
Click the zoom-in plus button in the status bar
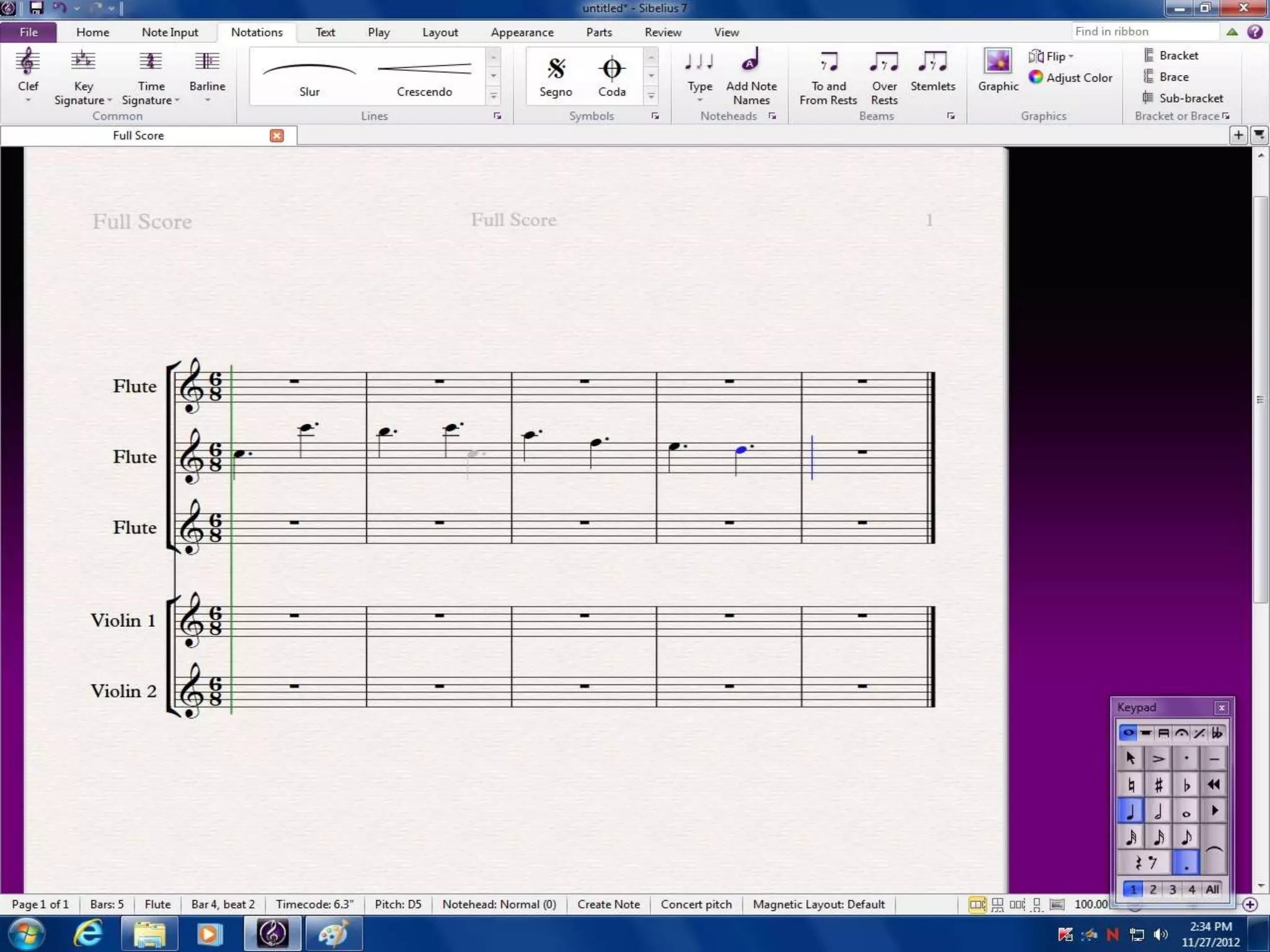coord(1250,904)
